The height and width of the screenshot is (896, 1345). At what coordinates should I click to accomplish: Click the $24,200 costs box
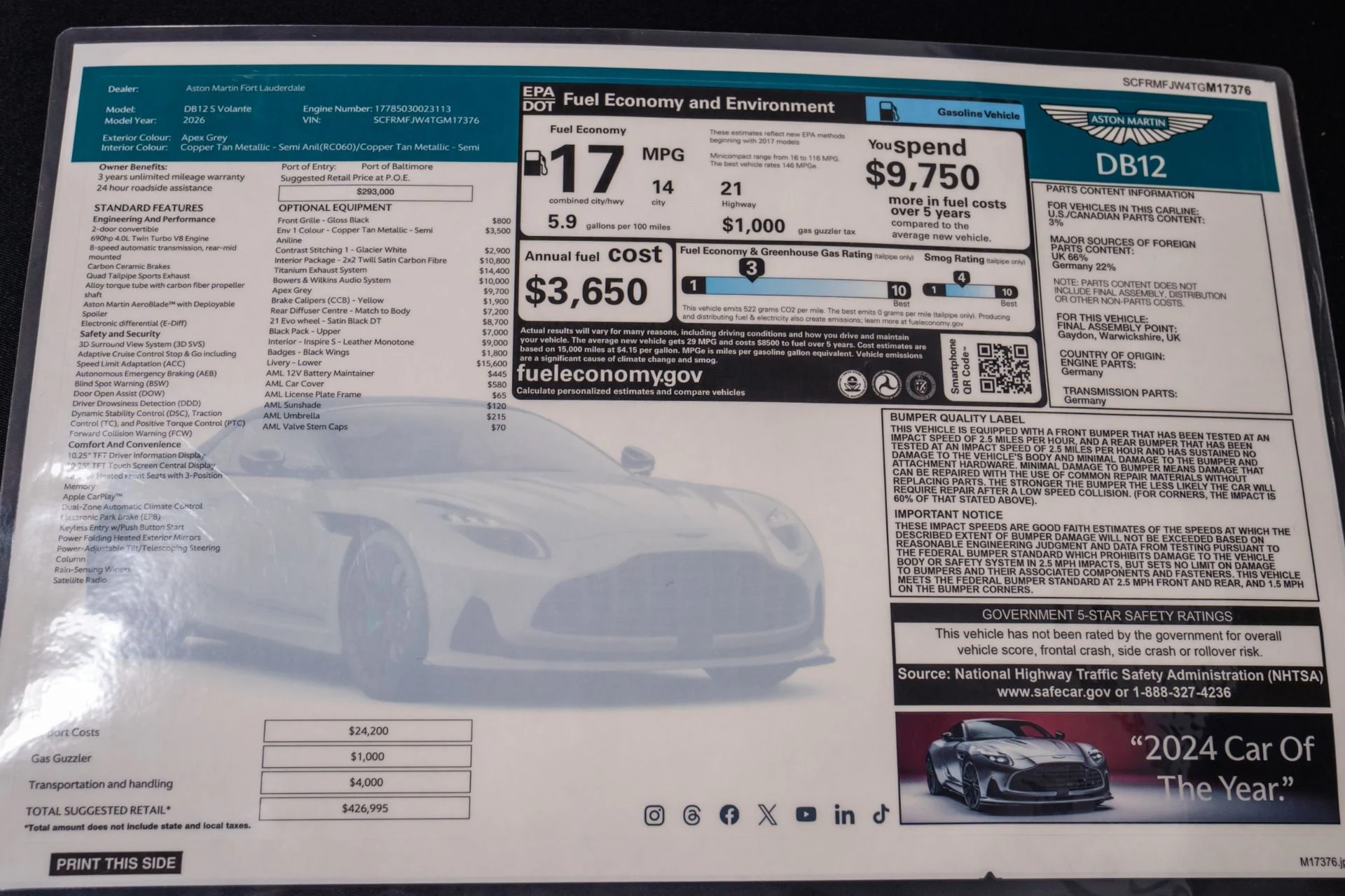pos(368,731)
